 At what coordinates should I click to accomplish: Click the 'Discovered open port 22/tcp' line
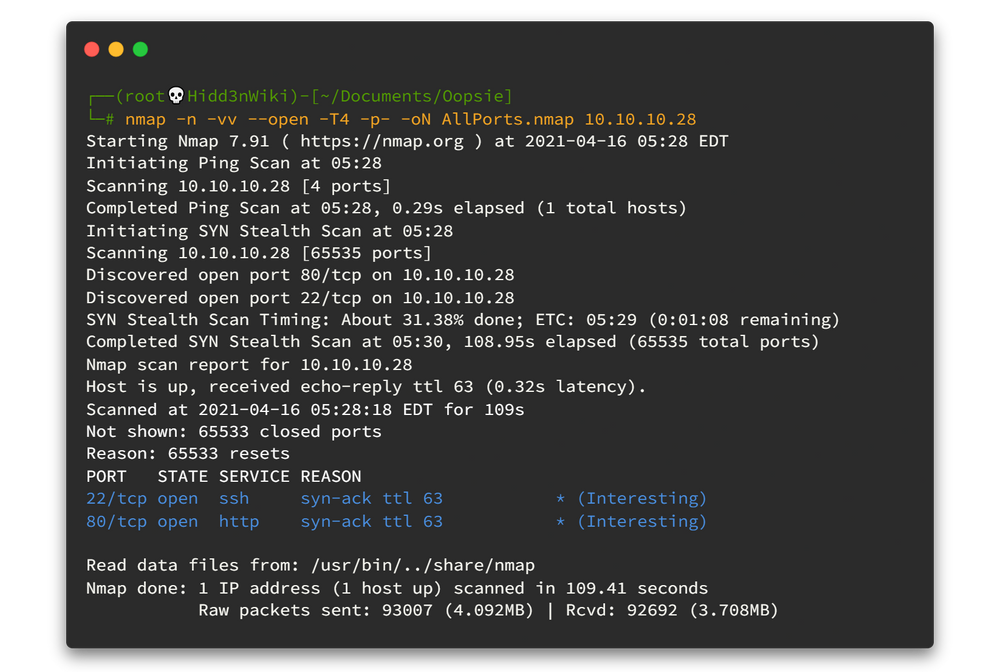click(x=300, y=298)
